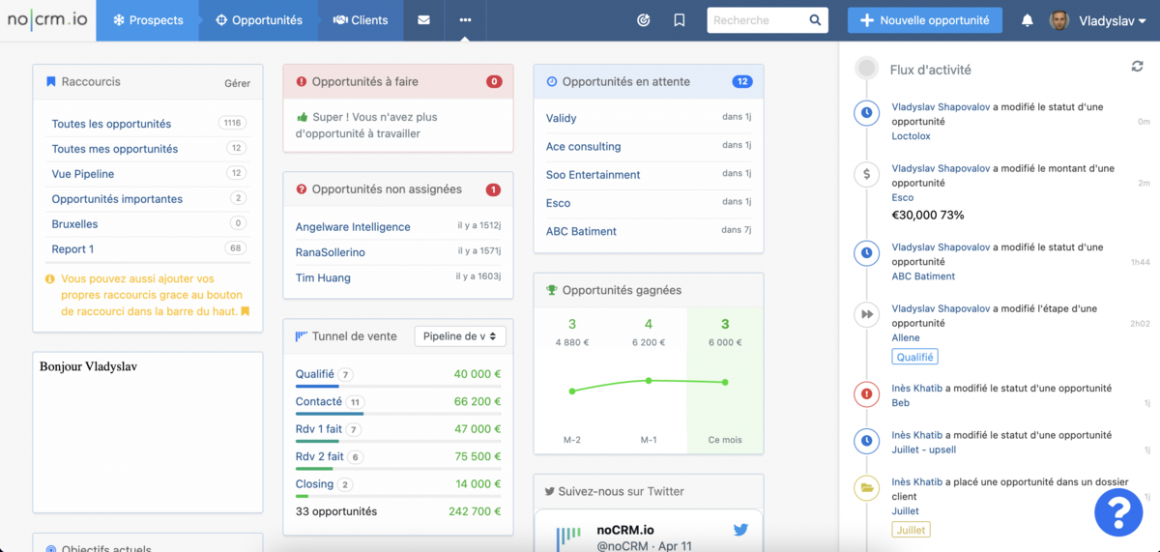Open the Toutes les opportunités shortcut
This screenshot has height=552, width=1160.
[x=111, y=124]
